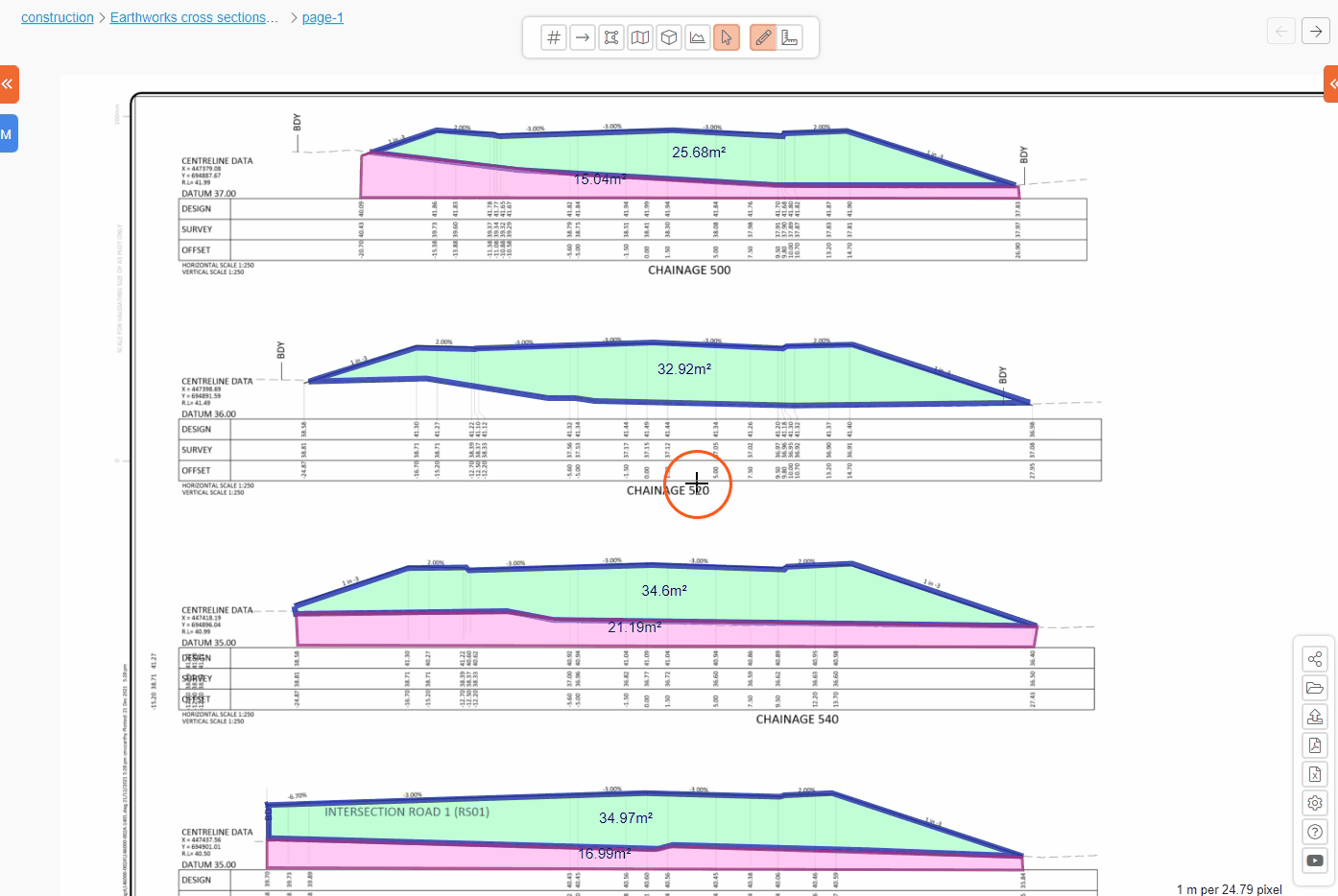Export to Excel file icon

pos(1315,774)
